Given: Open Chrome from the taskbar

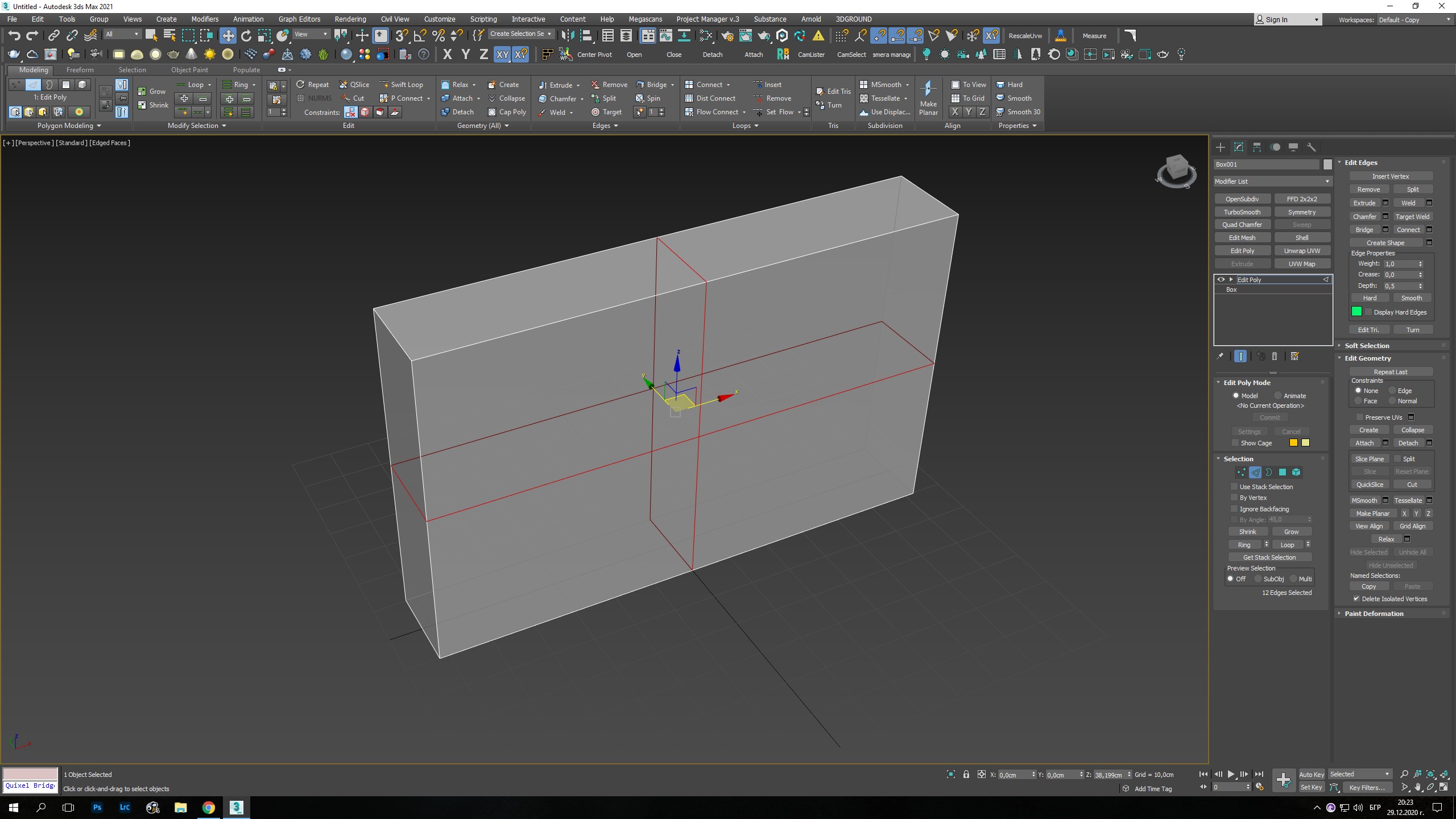Looking at the screenshot, I should coord(208,807).
